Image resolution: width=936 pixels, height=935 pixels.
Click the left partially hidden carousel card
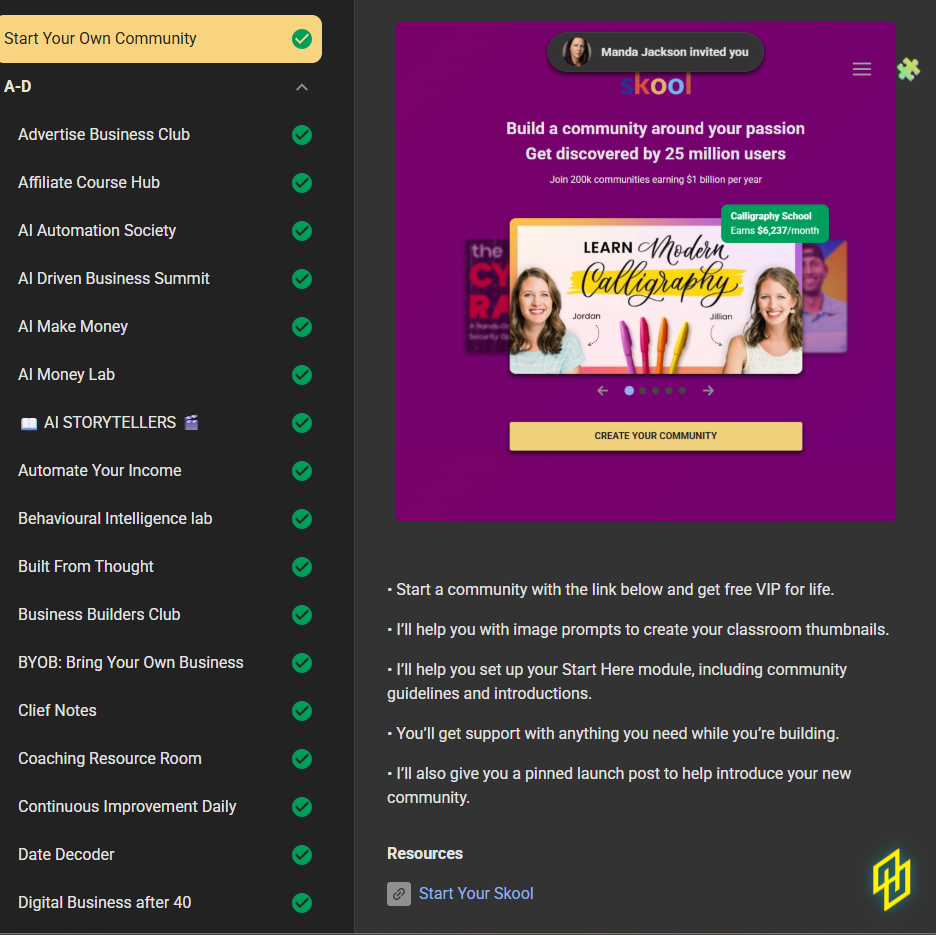click(x=487, y=297)
